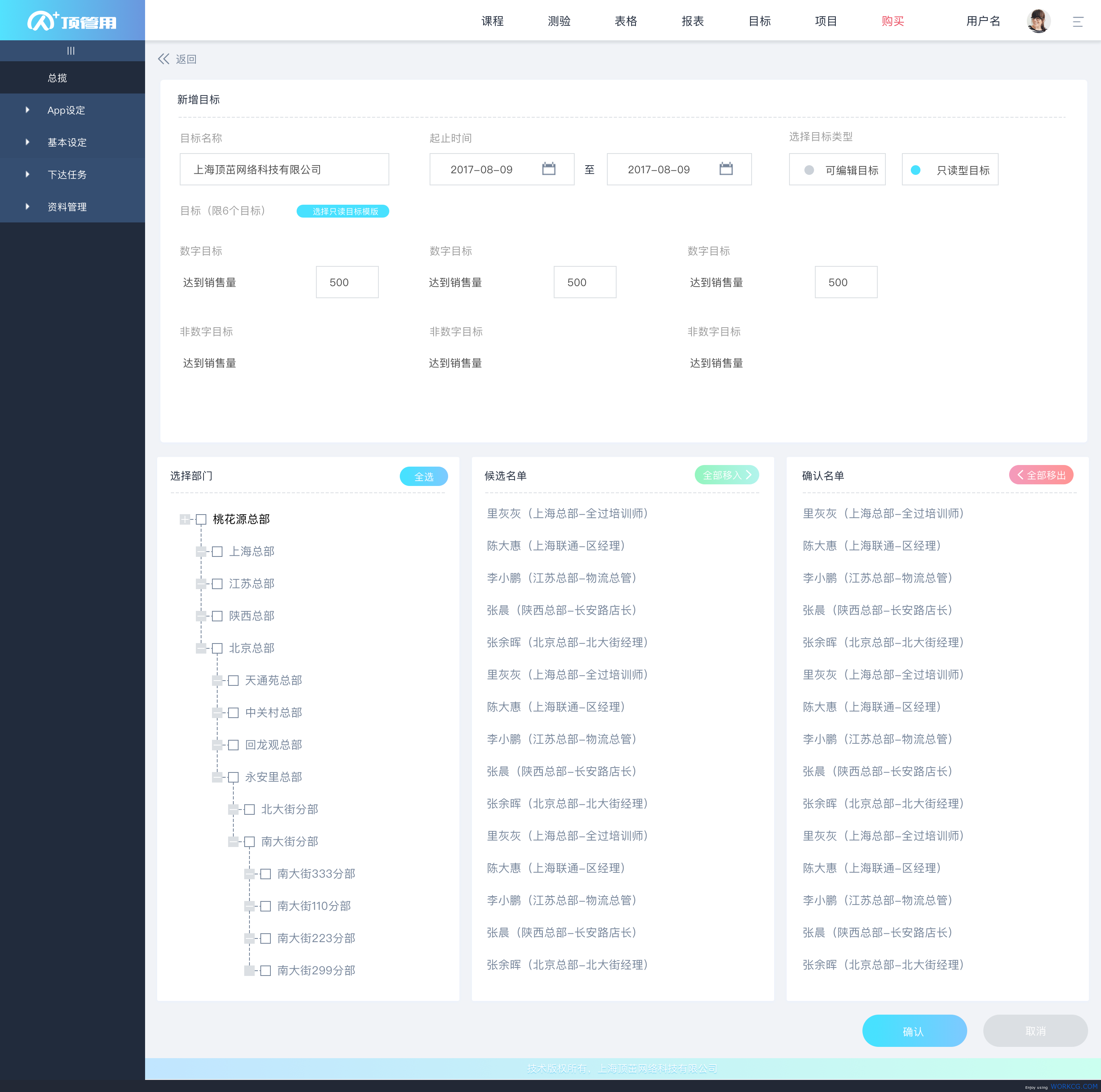
Task: Open the 课程 top menu
Action: tap(492, 21)
